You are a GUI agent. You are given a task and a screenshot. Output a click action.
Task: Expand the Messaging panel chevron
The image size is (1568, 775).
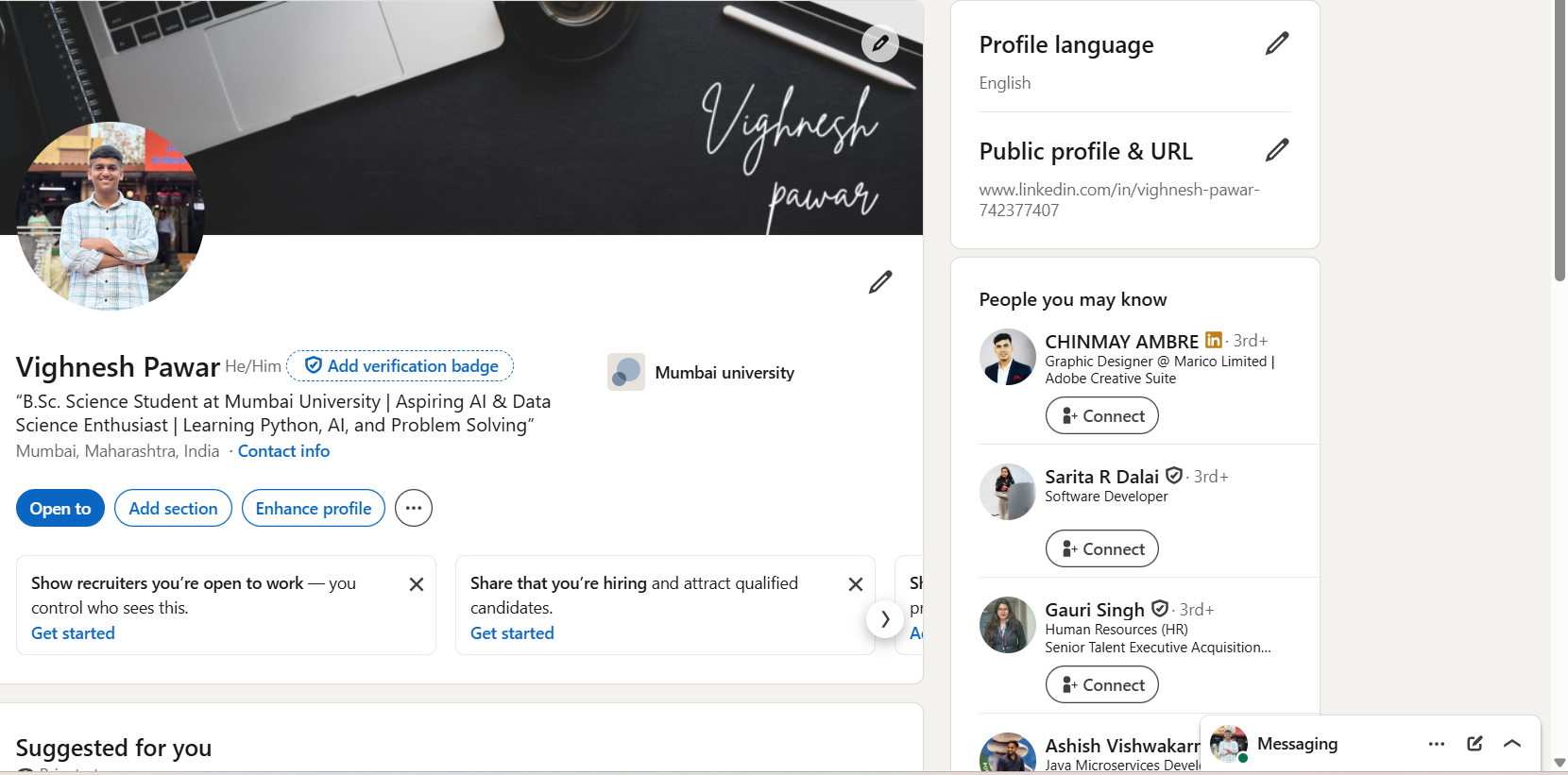tap(1512, 744)
